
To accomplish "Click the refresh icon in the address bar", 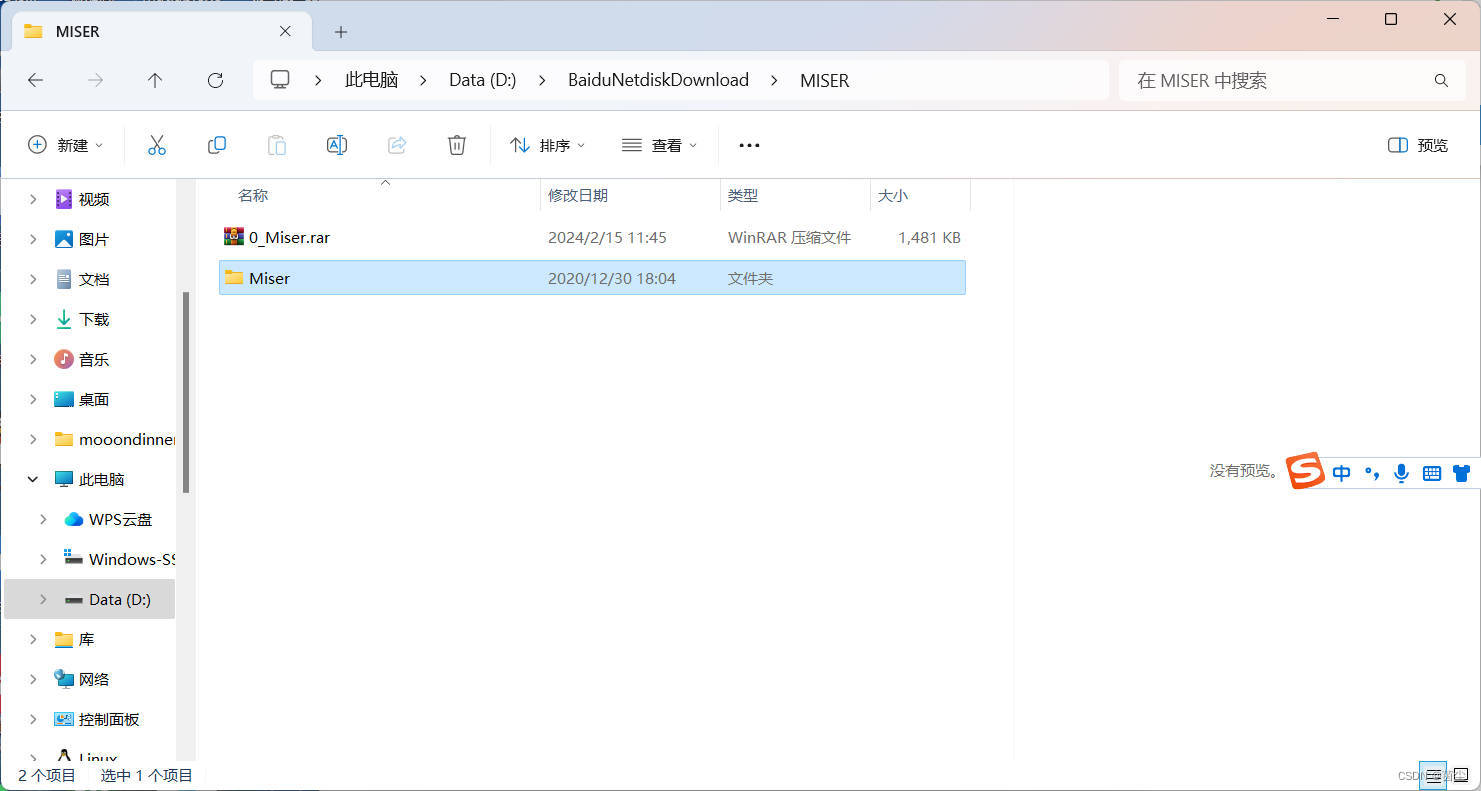I will (x=215, y=80).
